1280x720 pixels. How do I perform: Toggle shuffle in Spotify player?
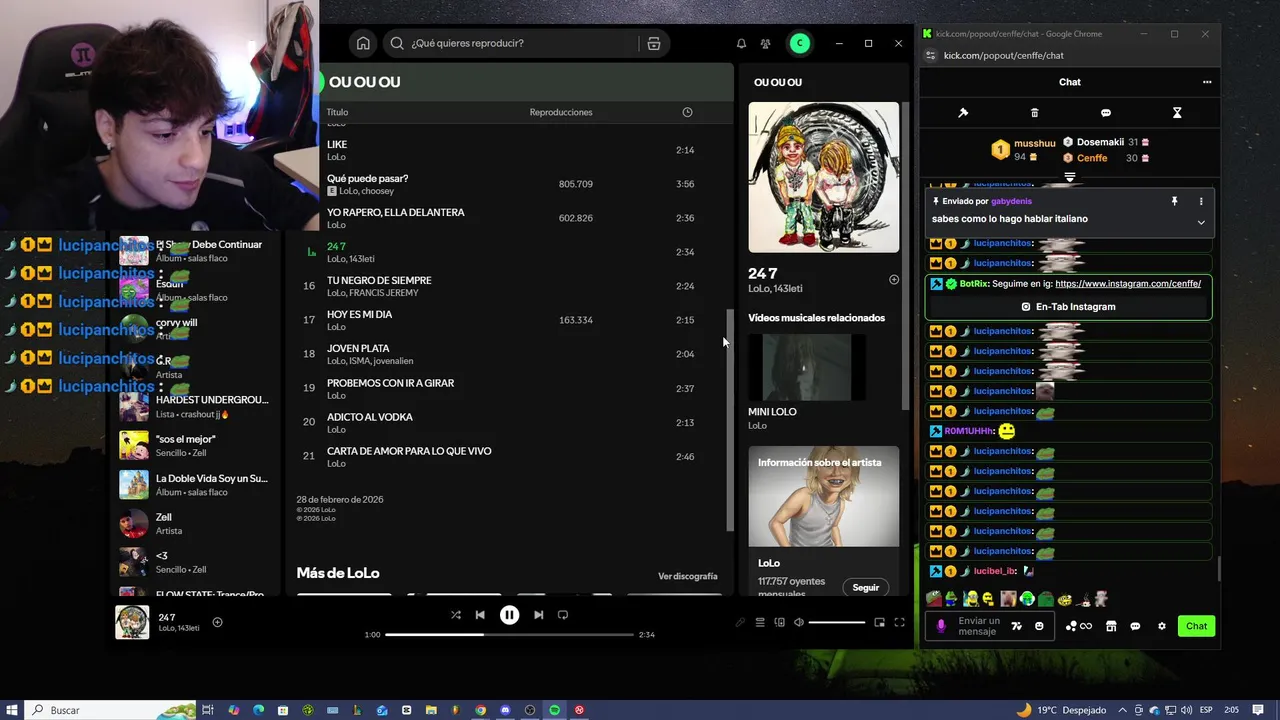(456, 615)
